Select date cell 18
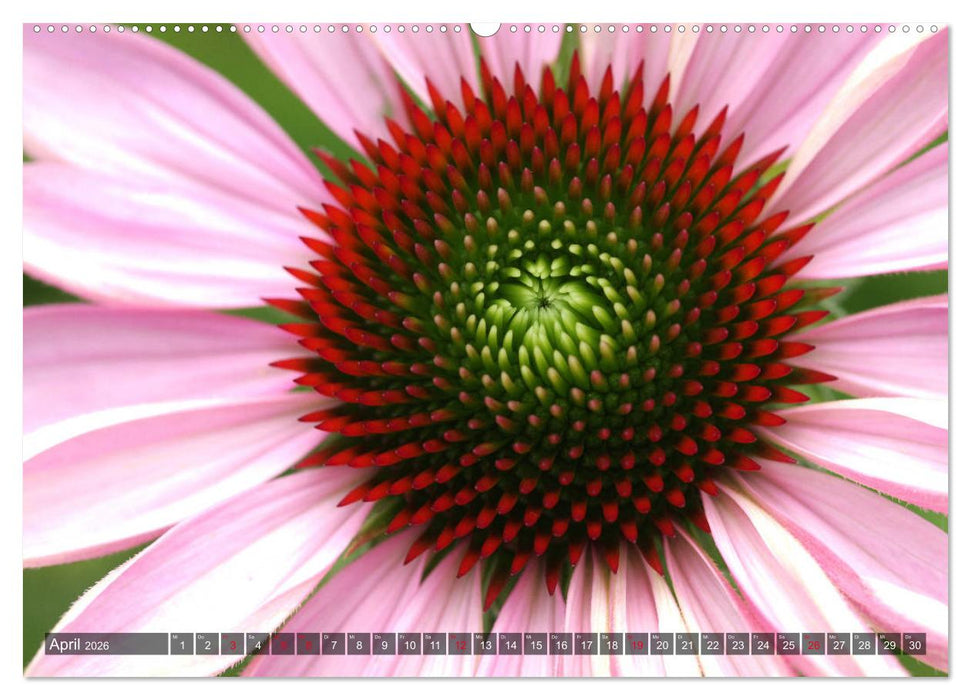971x700 pixels. coord(611,644)
